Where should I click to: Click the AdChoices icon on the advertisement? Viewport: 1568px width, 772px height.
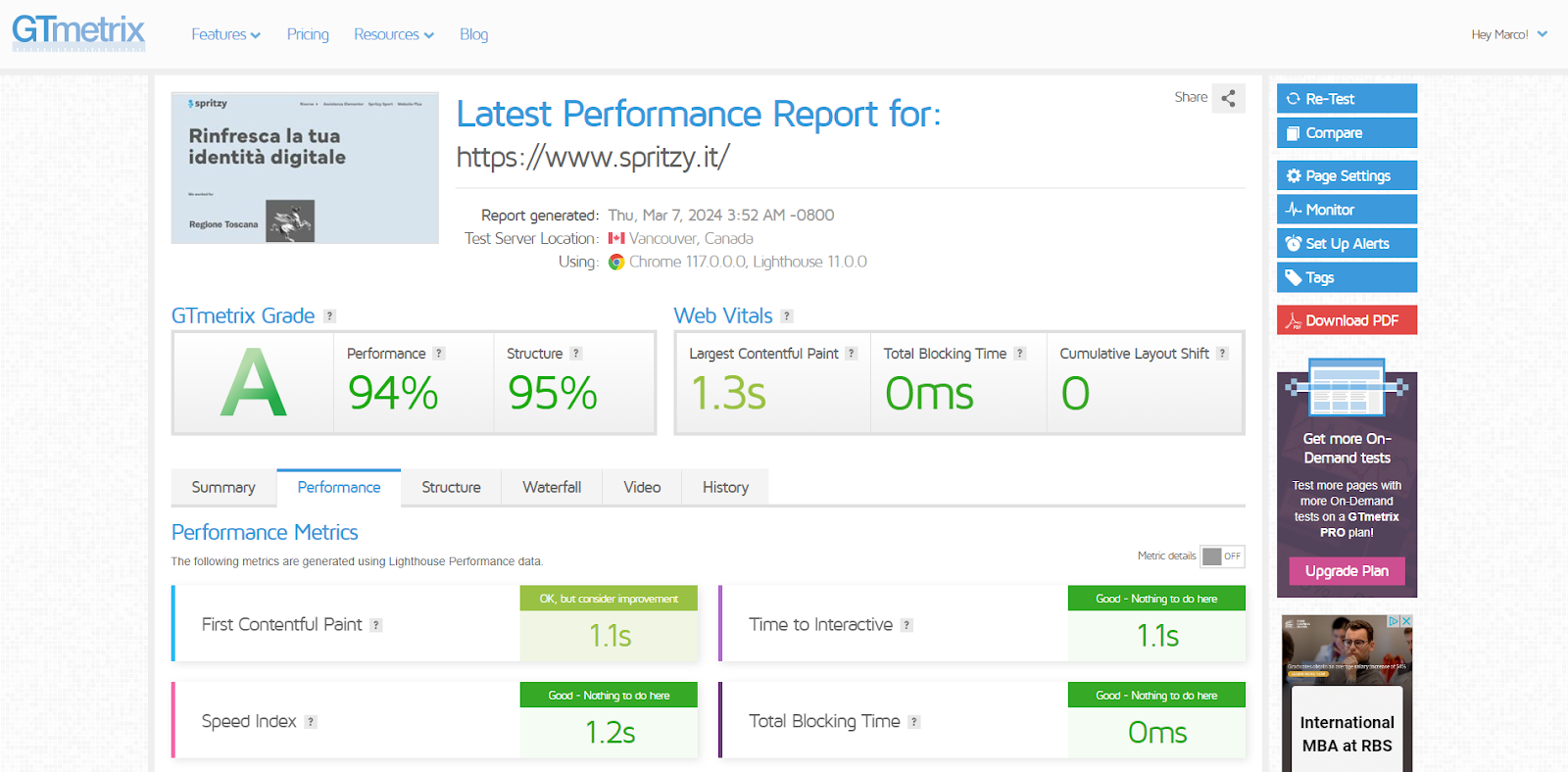(x=1393, y=621)
